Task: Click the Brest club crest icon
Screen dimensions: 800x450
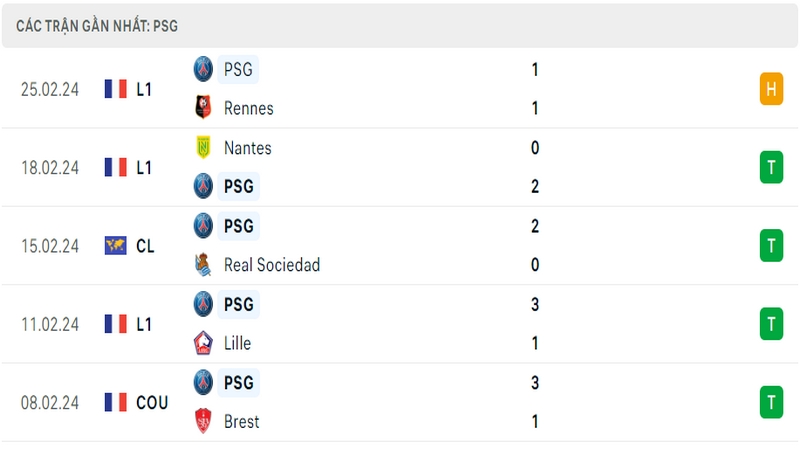Action: point(203,421)
